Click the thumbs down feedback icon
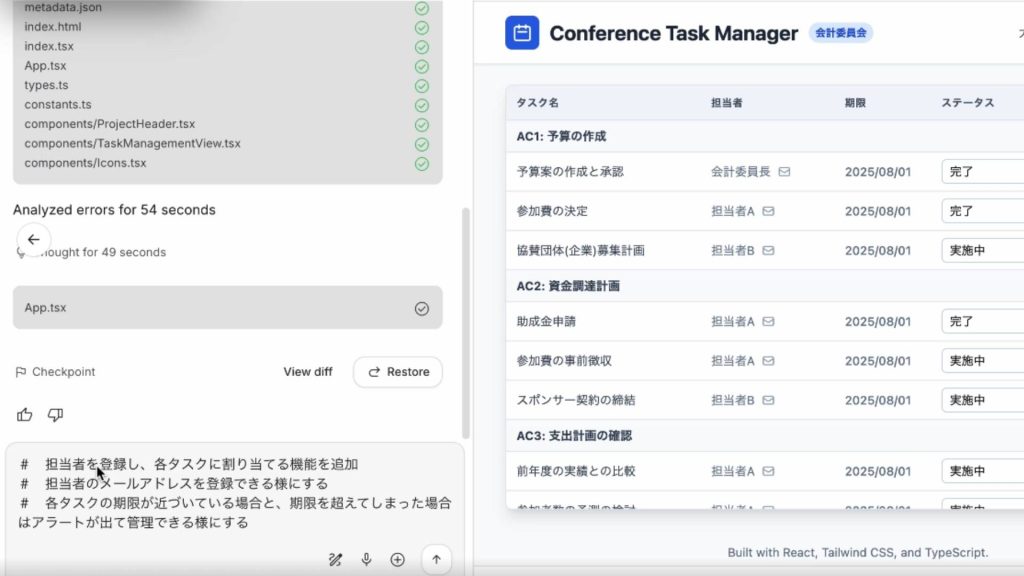1024x576 pixels. [x=56, y=415]
